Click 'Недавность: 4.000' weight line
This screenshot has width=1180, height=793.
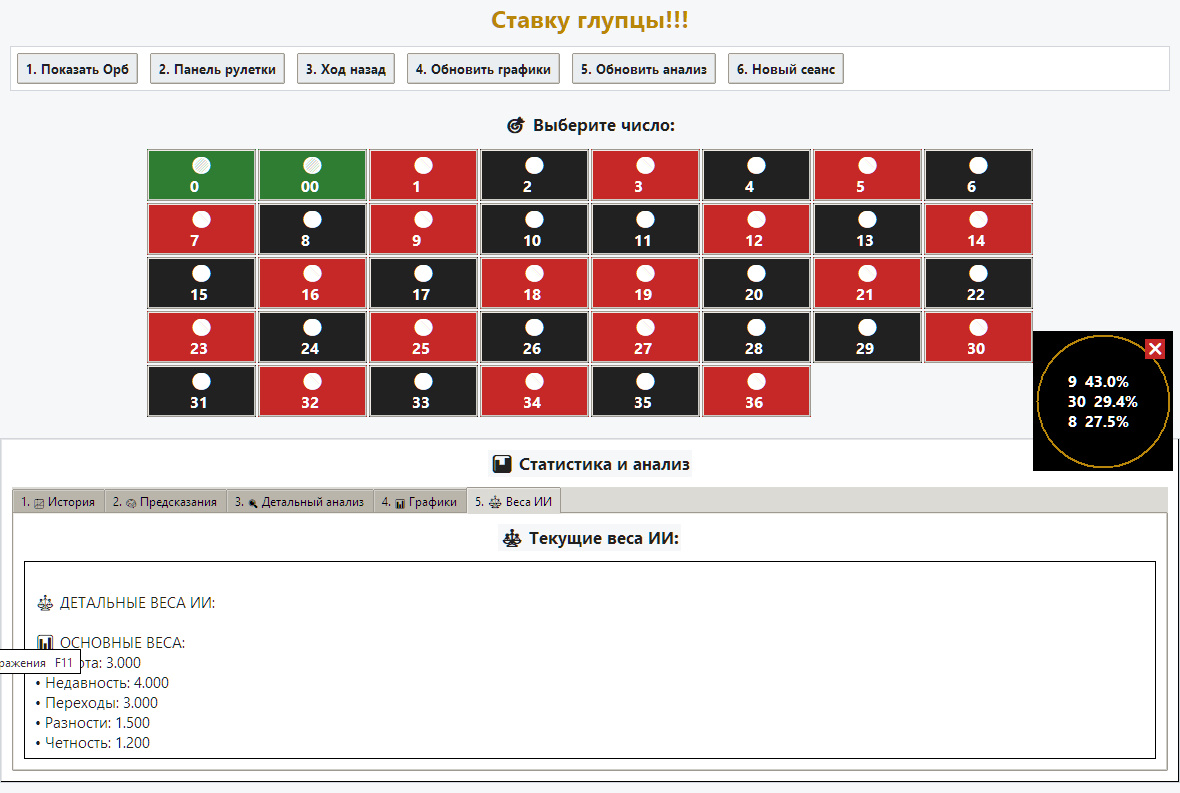[102, 683]
